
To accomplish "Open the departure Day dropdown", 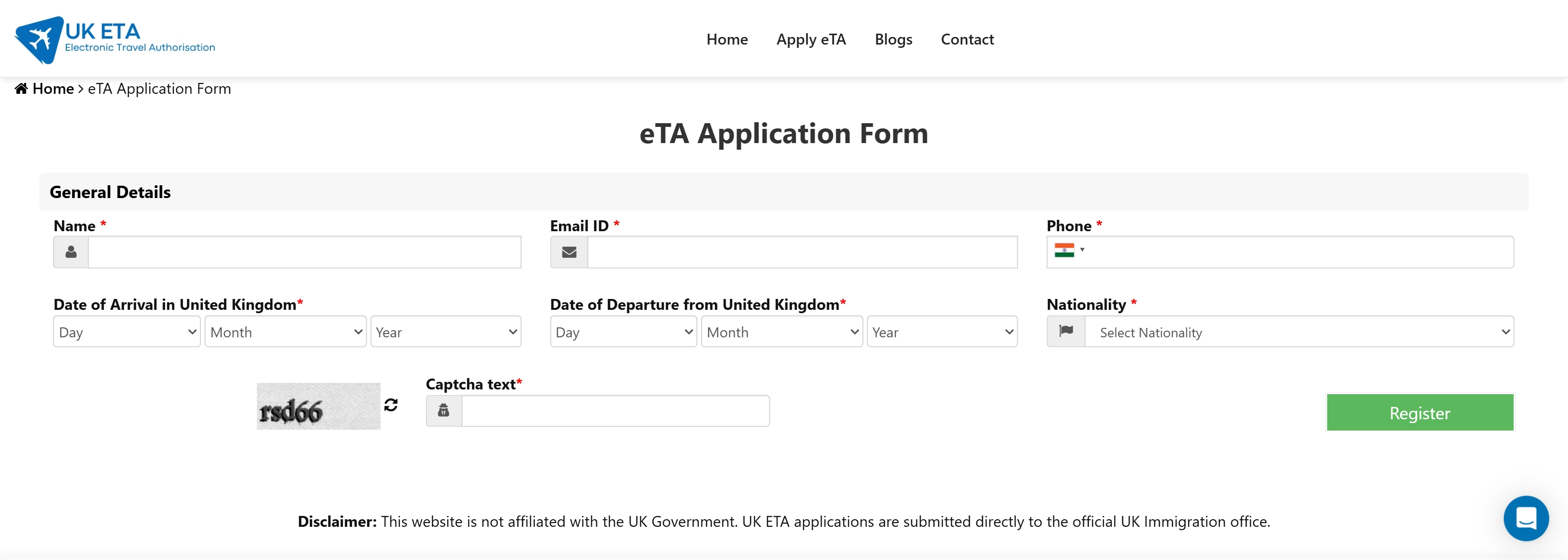I will coord(623,332).
